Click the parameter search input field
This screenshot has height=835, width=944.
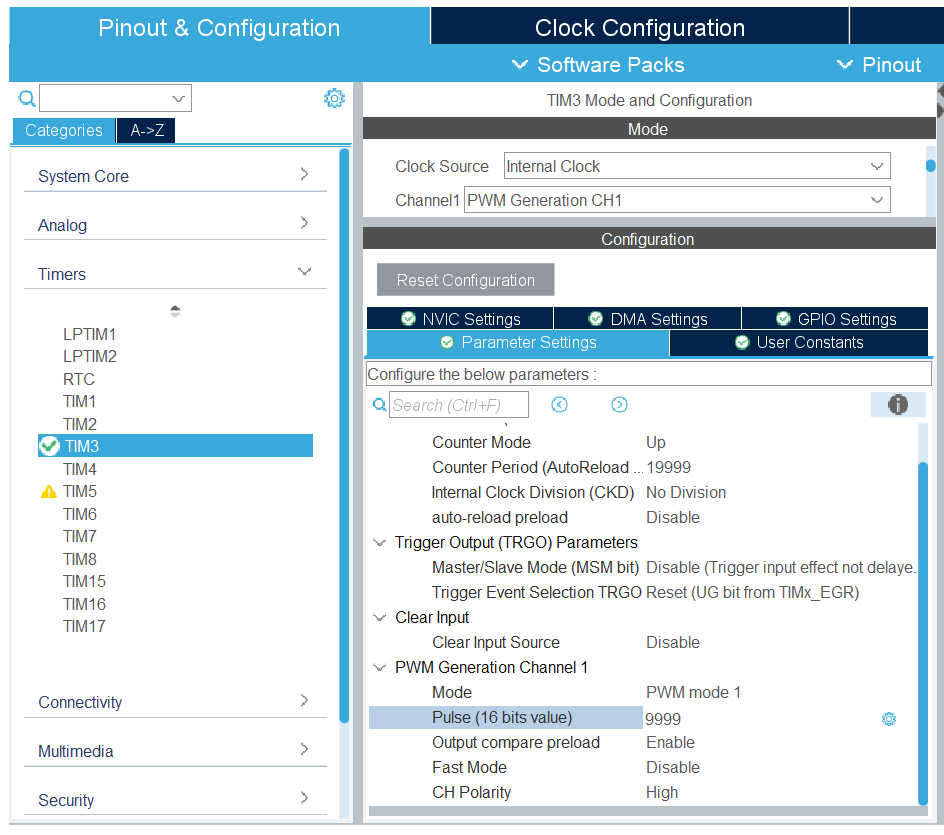(x=458, y=405)
